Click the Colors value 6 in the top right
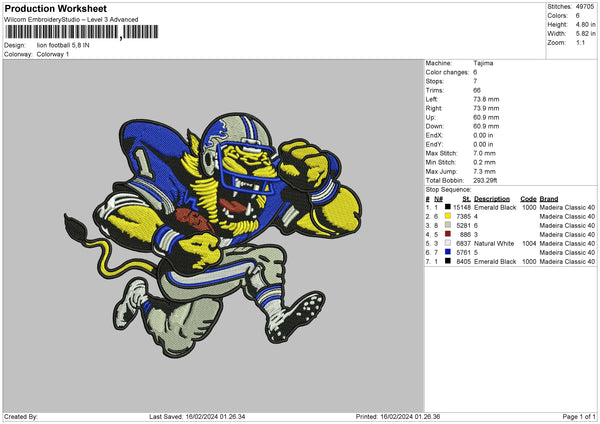 tap(578, 16)
